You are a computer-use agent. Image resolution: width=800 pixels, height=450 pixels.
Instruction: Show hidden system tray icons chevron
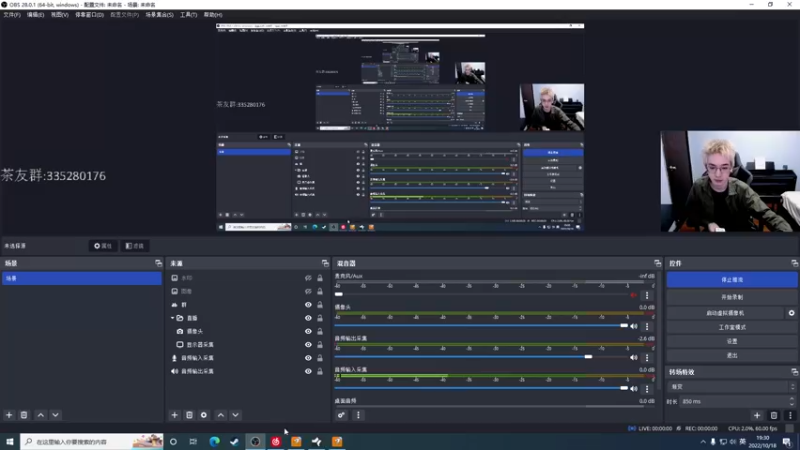pyautogui.click(x=703, y=442)
